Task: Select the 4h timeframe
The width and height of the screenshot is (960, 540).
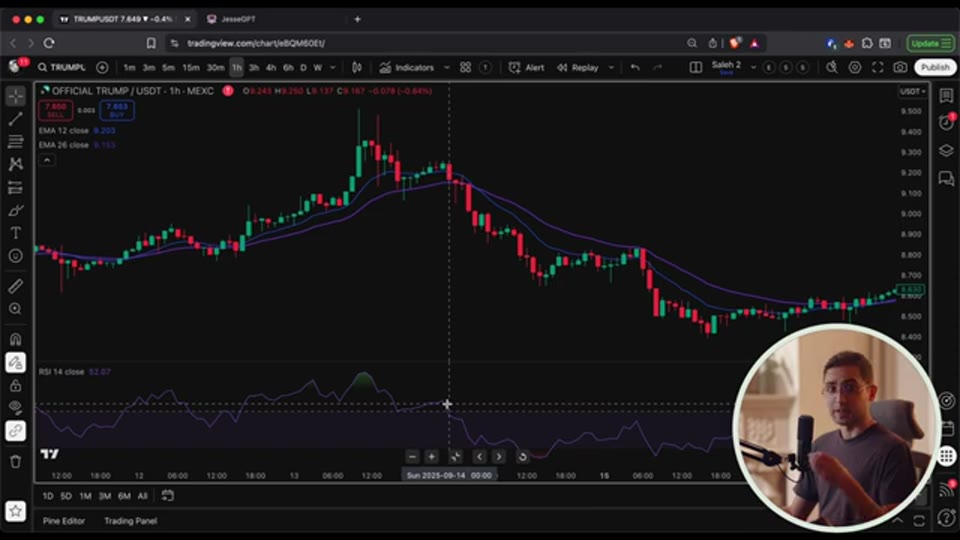Action: click(x=271, y=67)
